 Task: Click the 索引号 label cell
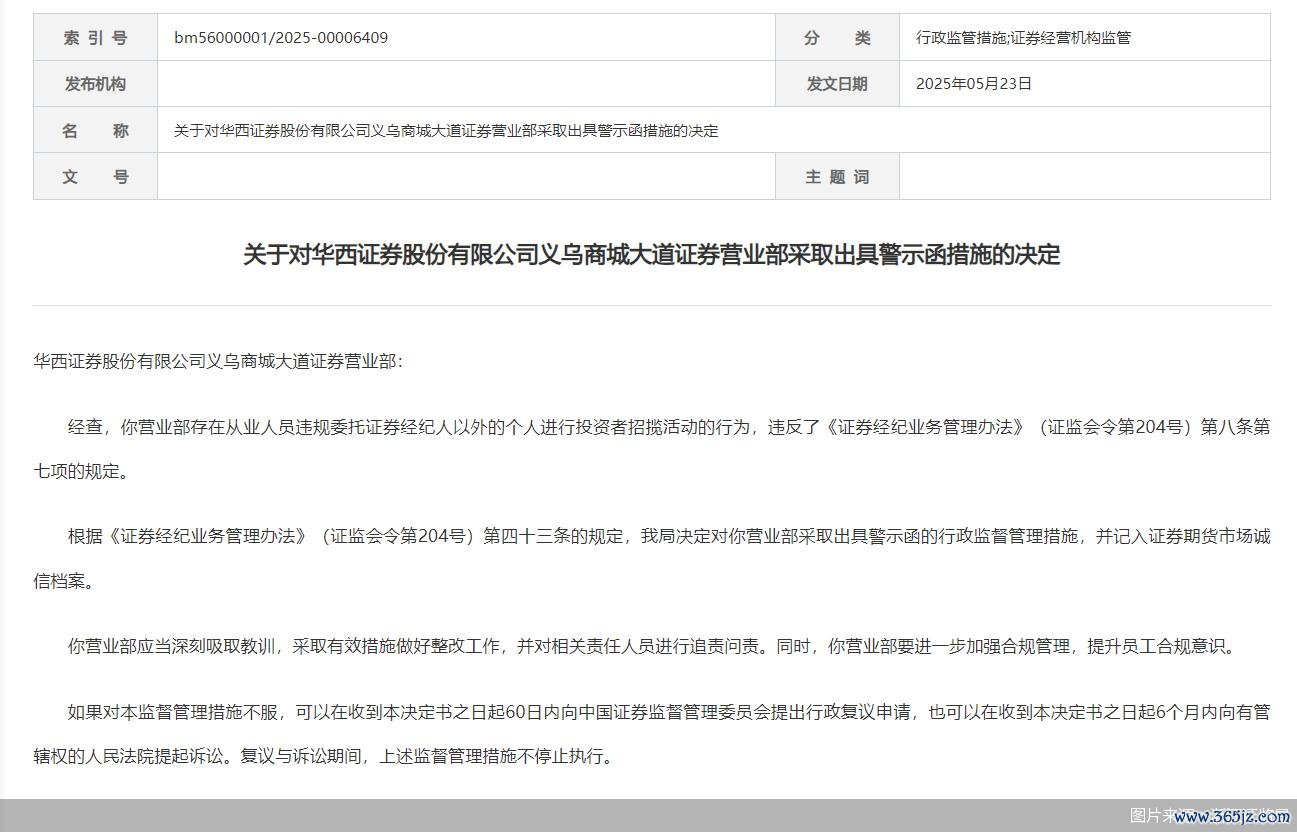[x=95, y=38]
